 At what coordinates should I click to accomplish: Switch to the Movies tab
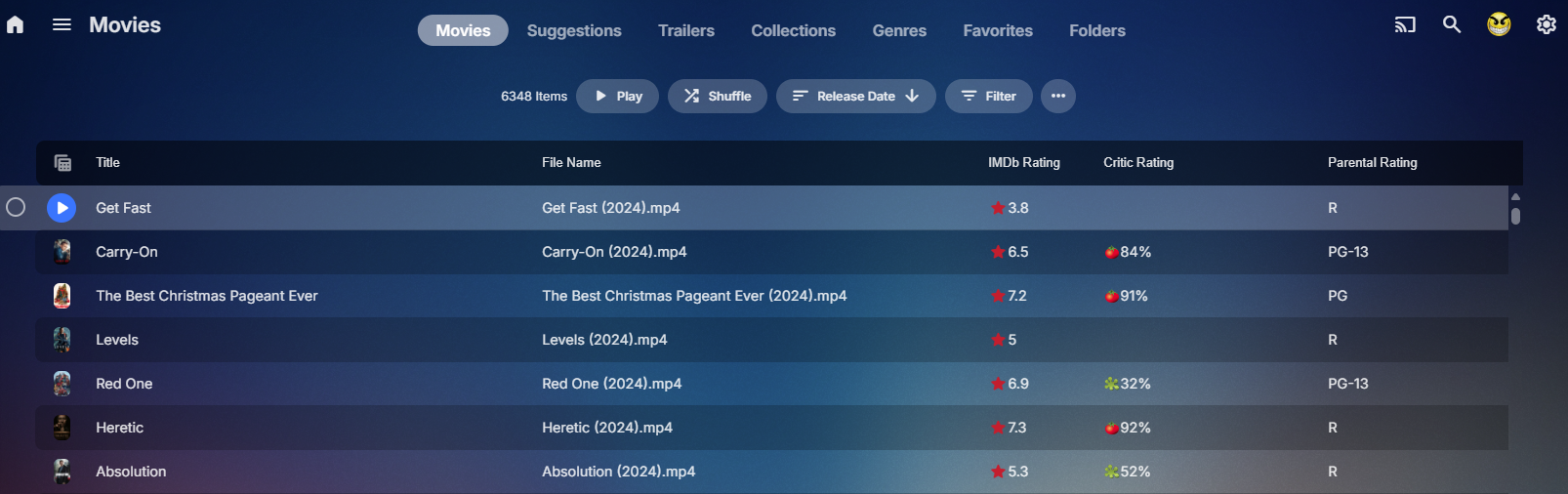[x=463, y=30]
